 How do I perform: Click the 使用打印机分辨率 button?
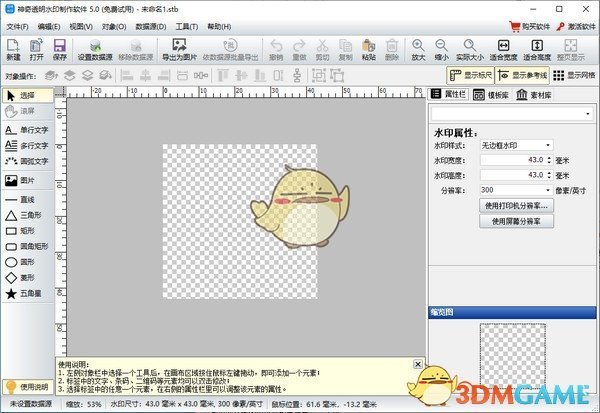pyautogui.click(x=516, y=206)
